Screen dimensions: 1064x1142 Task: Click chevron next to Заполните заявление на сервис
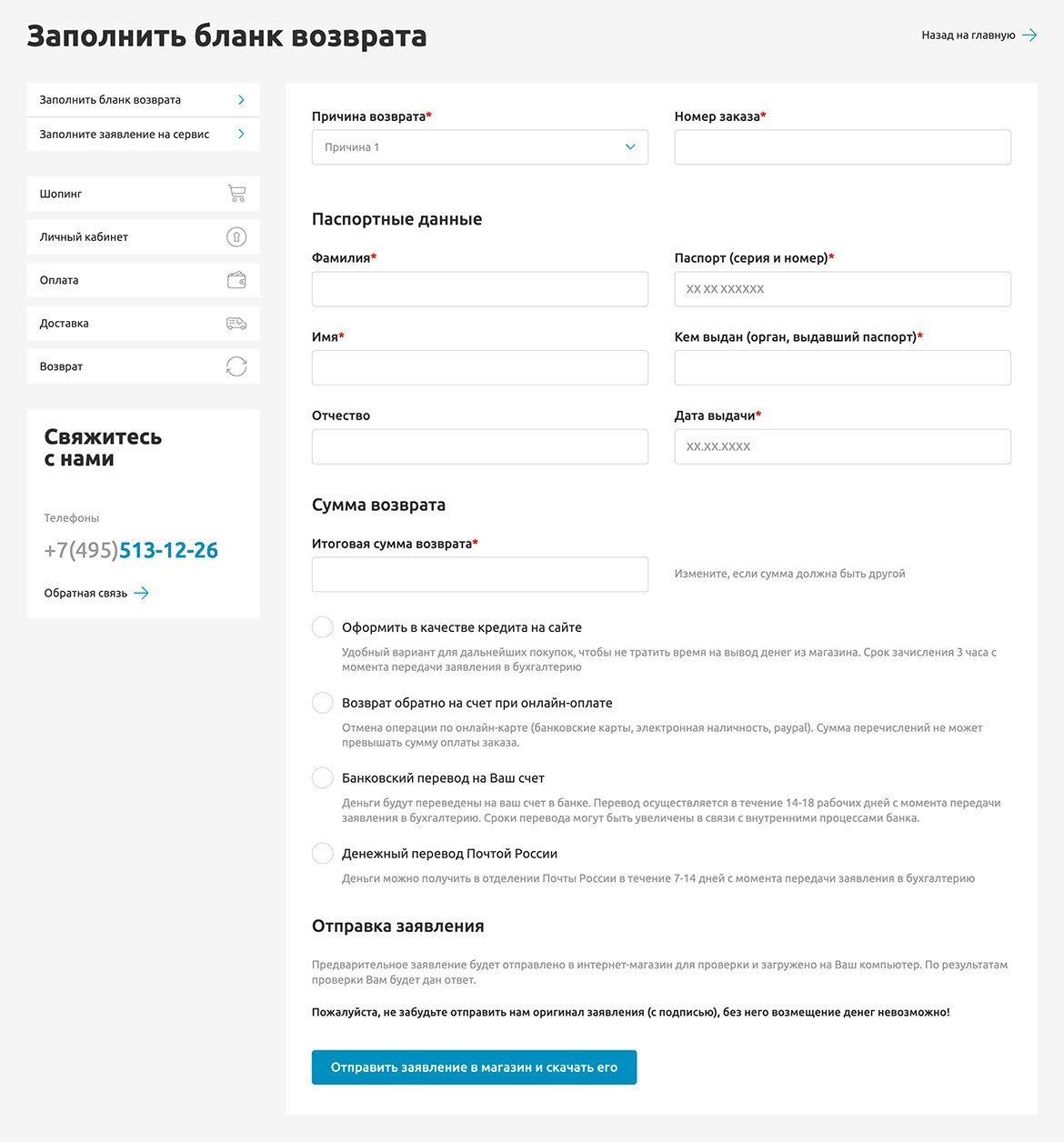[x=241, y=134]
